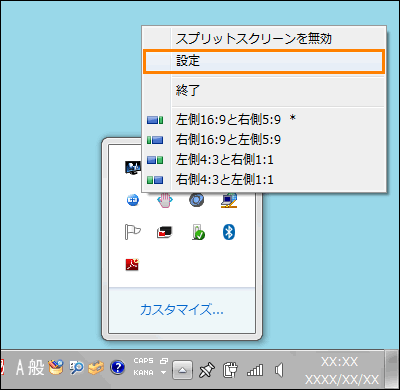Click the language bar restore icon
The image size is (400, 390).
164,361
